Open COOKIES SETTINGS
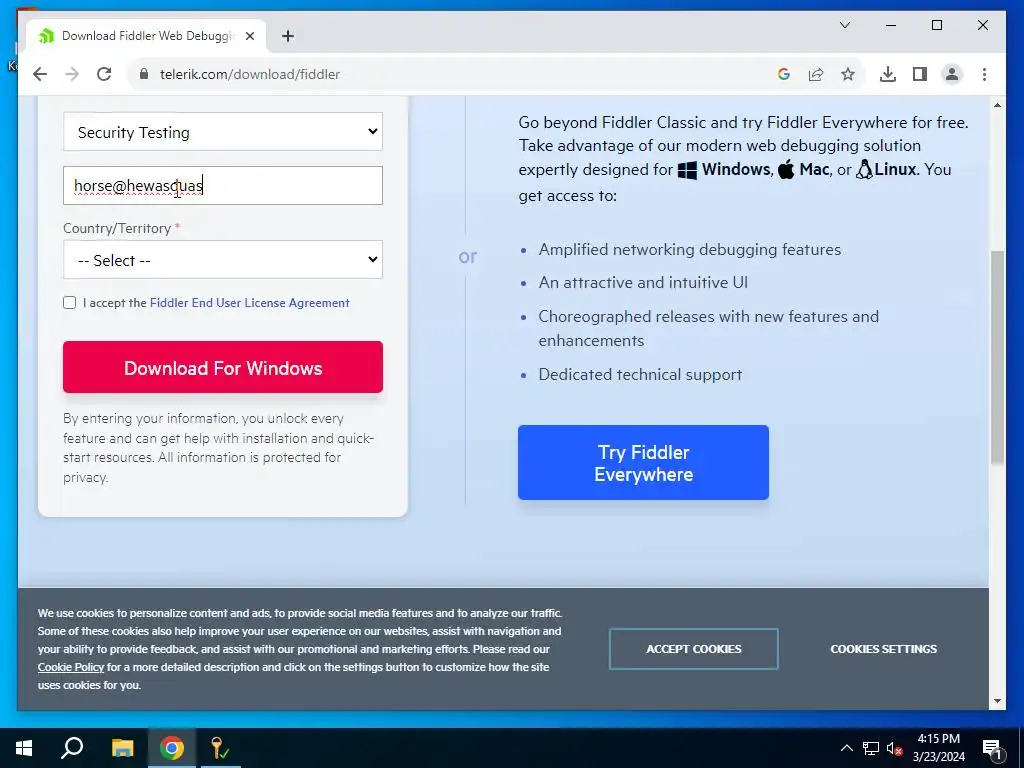This screenshot has height=768, width=1024. coord(883,649)
